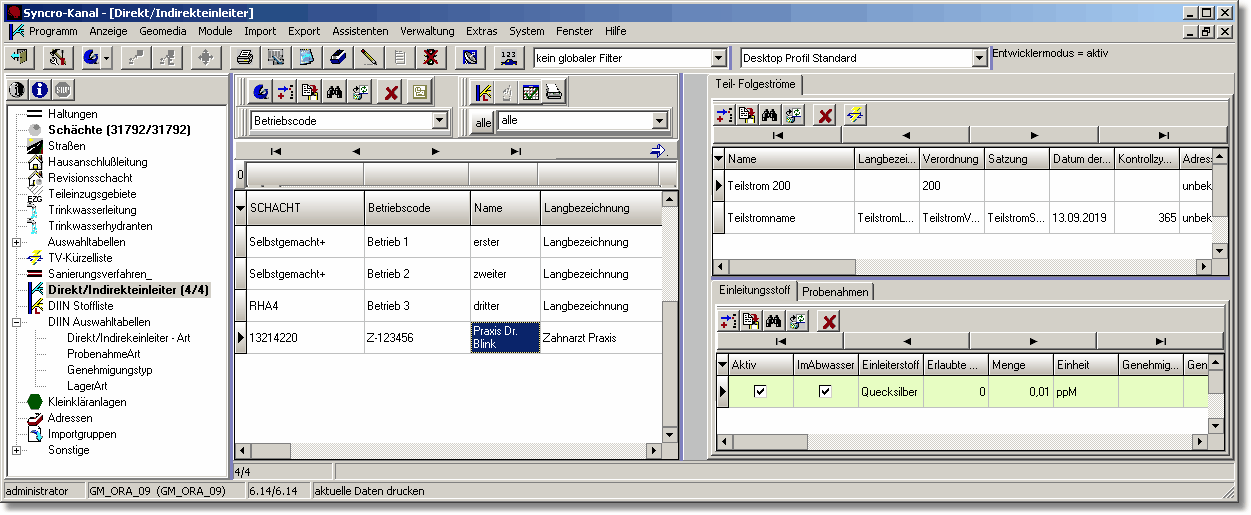Click the blue info icon above the tree

coord(40,90)
